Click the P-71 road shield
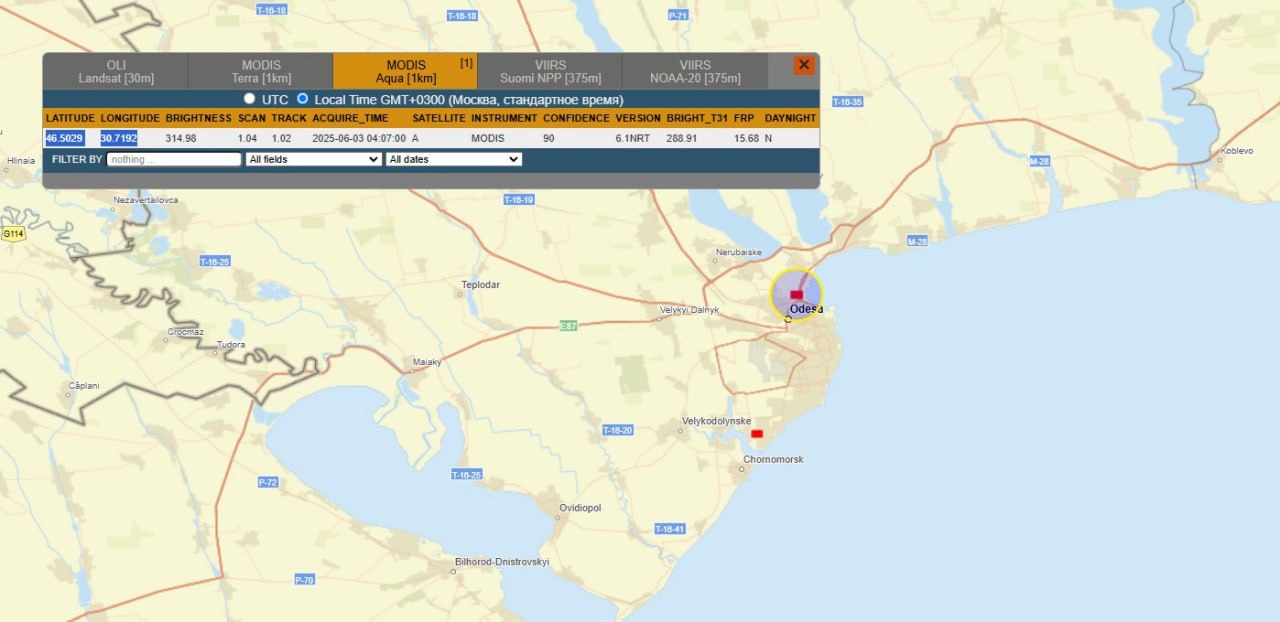The image size is (1280, 622). [678, 15]
